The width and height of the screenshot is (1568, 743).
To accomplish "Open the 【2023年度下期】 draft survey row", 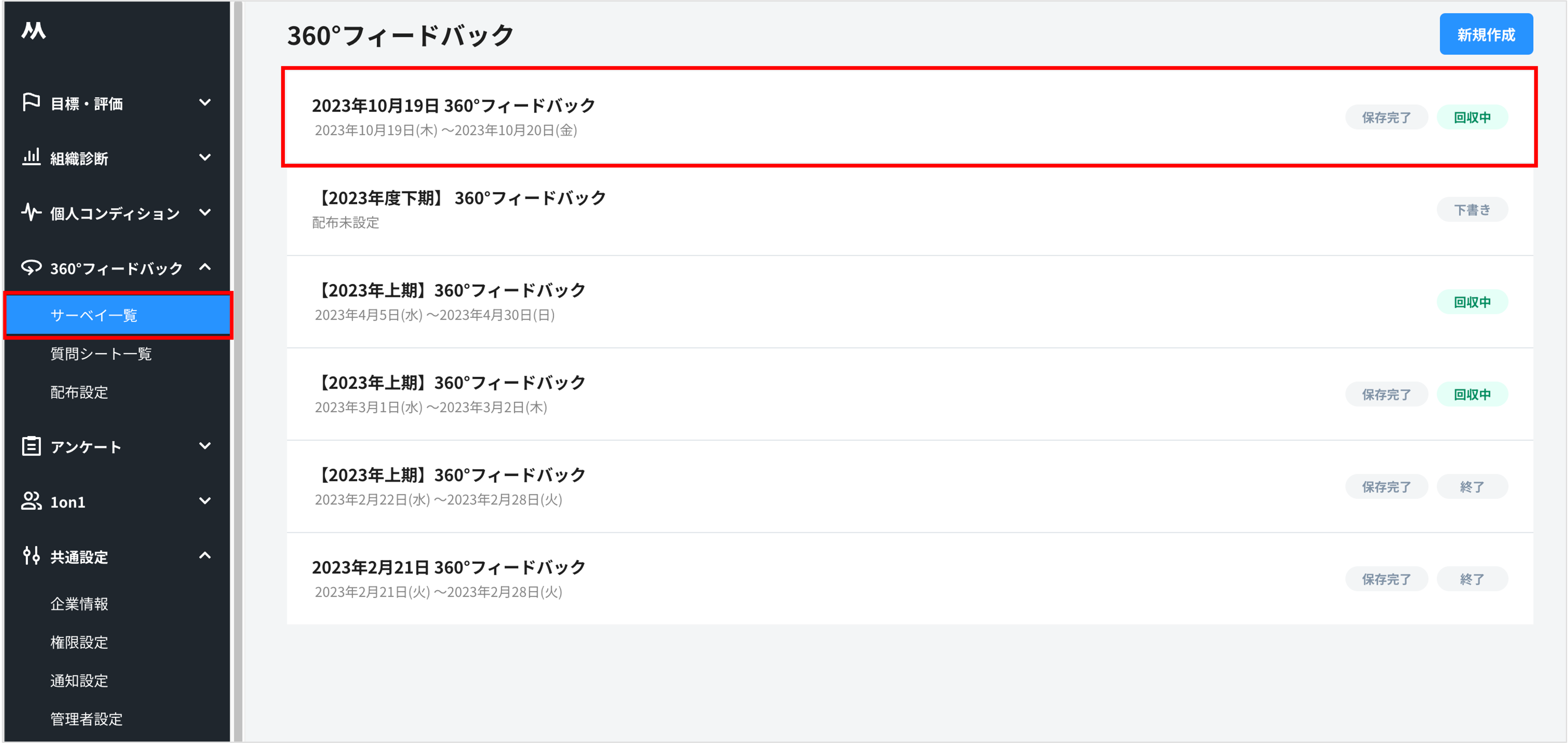I will tap(459, 198).
